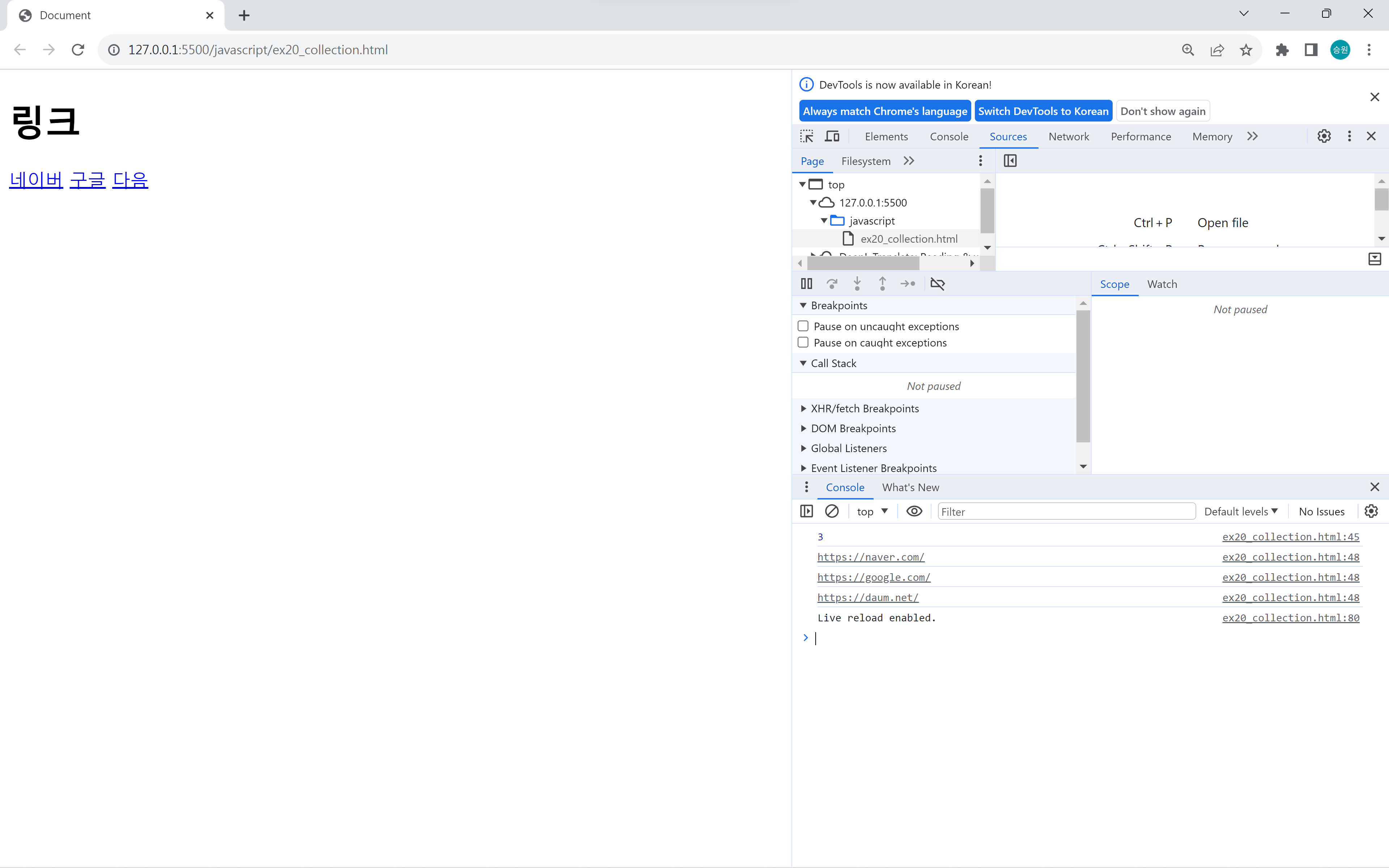Screen dimensions: 1389x868
Task: Click the pause script execution button
Action: point(806,284)
